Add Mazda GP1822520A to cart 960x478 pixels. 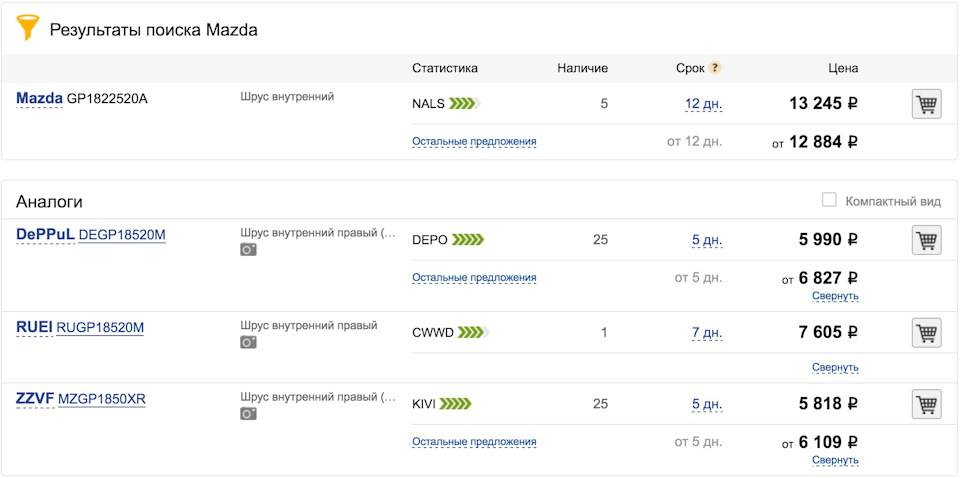click(926, 104)
